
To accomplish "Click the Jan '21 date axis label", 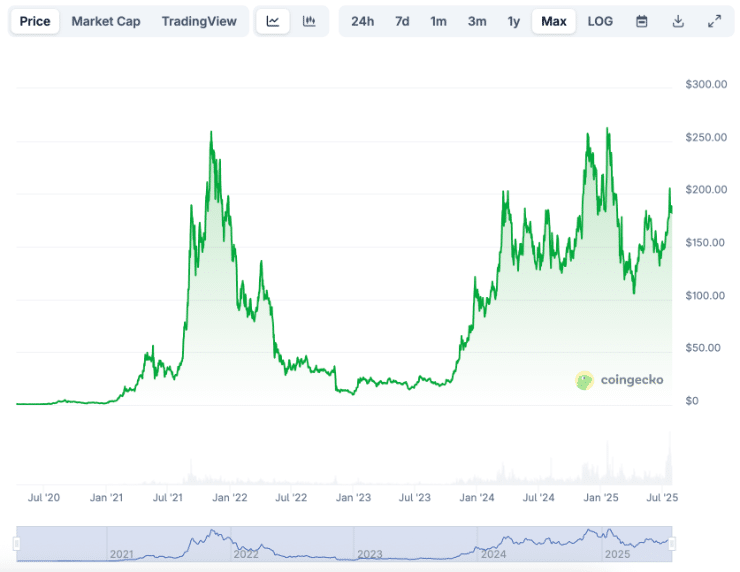I will (106, 497).
